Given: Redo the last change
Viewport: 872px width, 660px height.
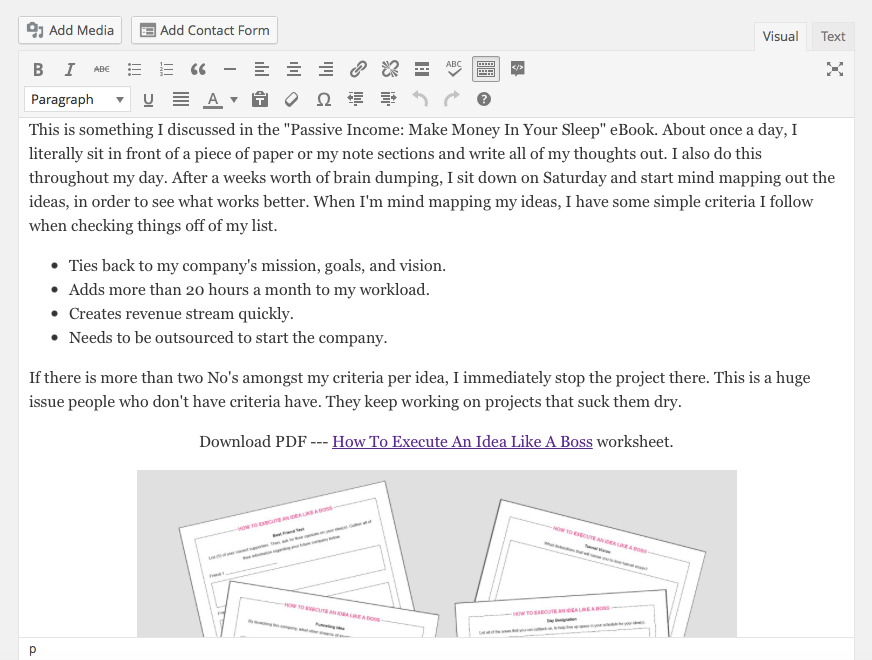Looking at the screenshot, I should pyautogui.click(x=452, y=100).
